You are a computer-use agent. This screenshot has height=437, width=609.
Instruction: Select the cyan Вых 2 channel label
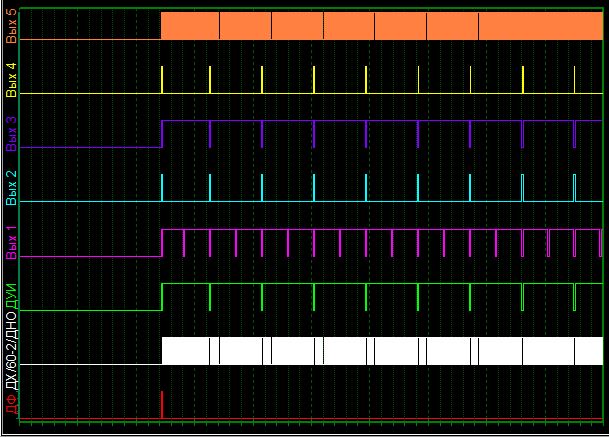[11, 187]
